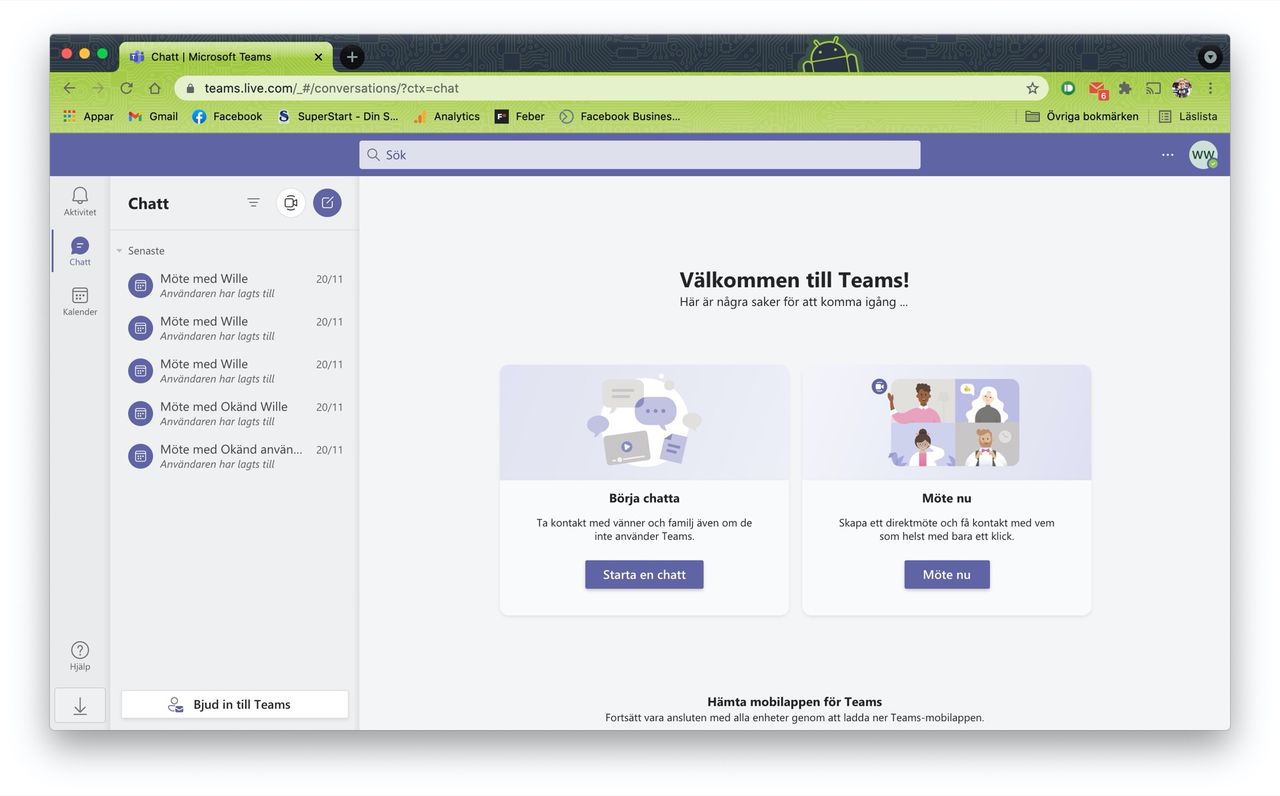Viewport: 1280px width, 796px height.
Task: Open the Chrome profile picture icon
Action: (1182, 88)
